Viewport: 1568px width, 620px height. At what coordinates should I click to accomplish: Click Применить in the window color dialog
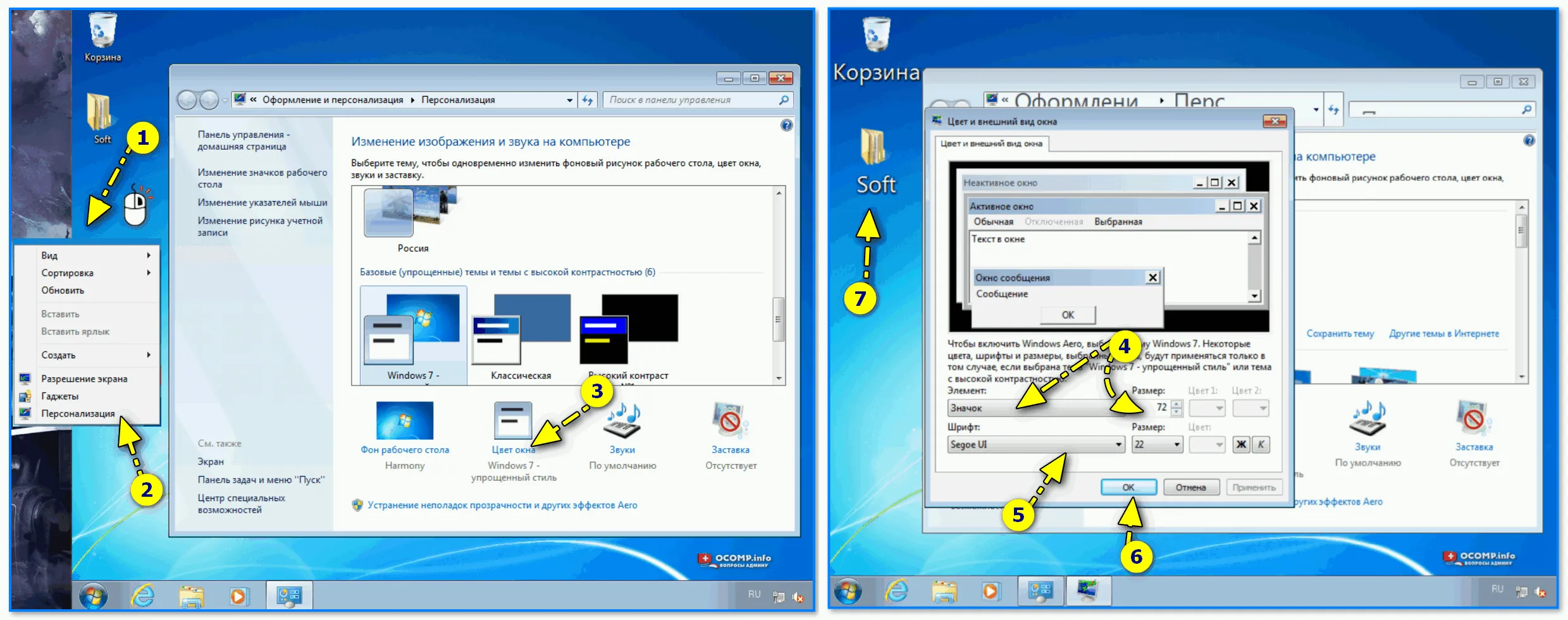[1254, 487]
